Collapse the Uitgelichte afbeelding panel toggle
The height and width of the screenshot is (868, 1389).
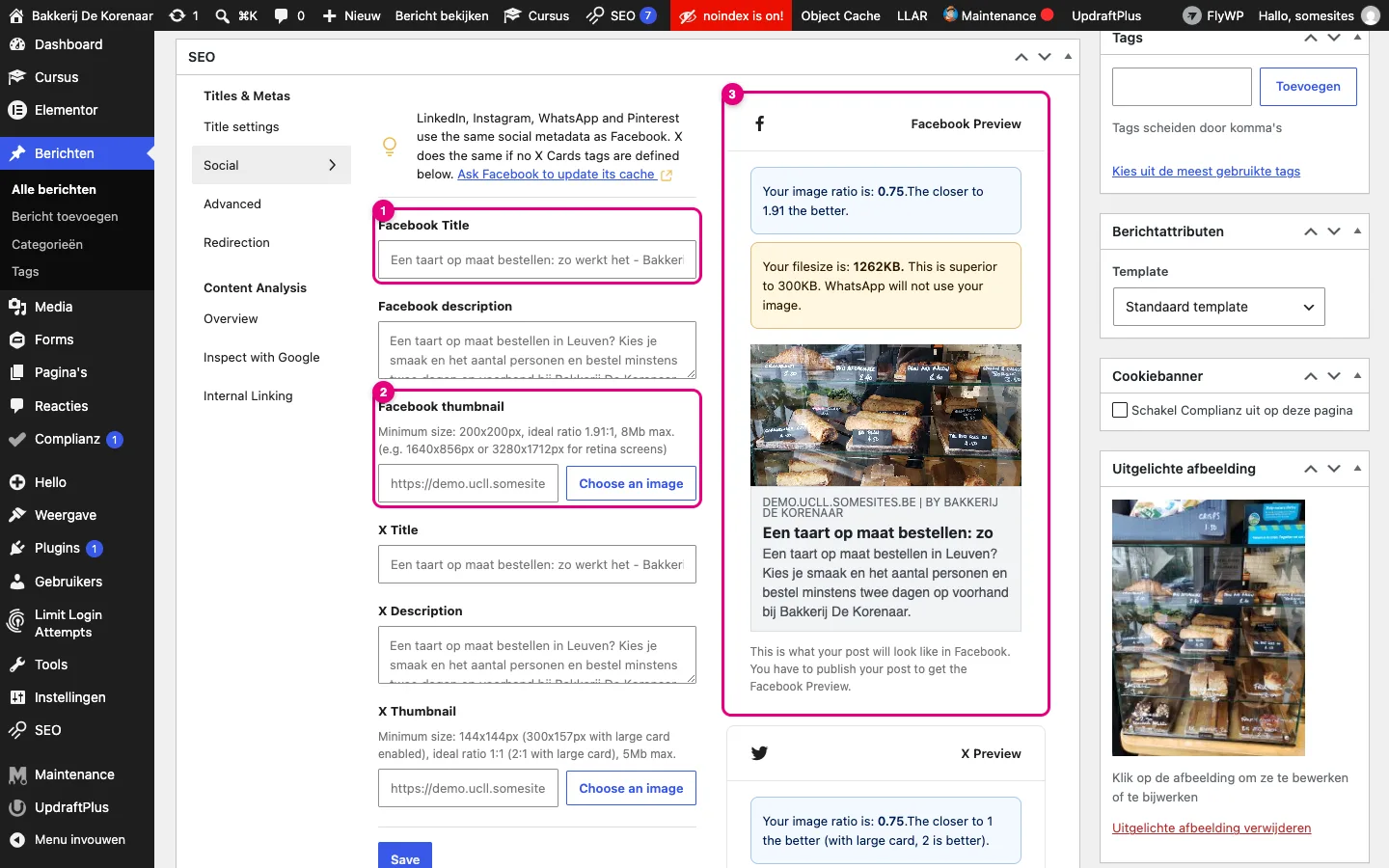pyautogui.click(x=1357, y=469)
